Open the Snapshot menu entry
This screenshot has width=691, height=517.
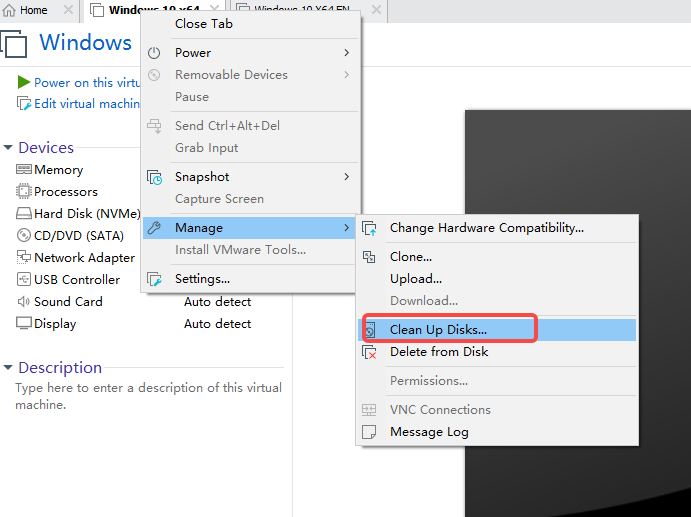pos(249,177)
